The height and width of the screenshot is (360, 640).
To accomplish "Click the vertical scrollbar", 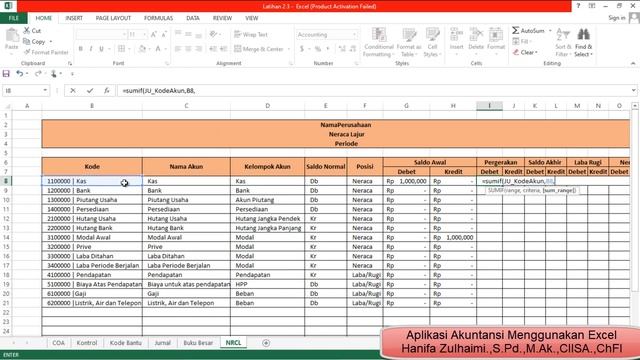I will click(635, 200).
